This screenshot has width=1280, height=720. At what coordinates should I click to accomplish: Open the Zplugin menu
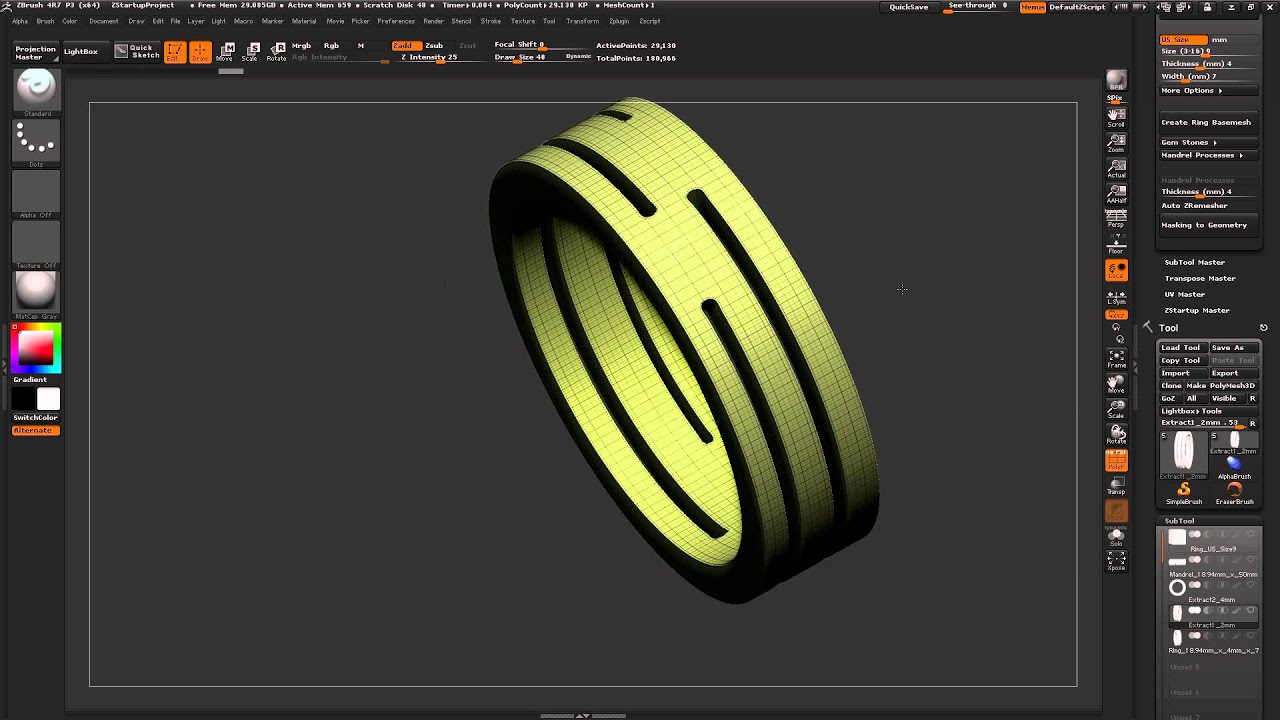click(619, 21)
